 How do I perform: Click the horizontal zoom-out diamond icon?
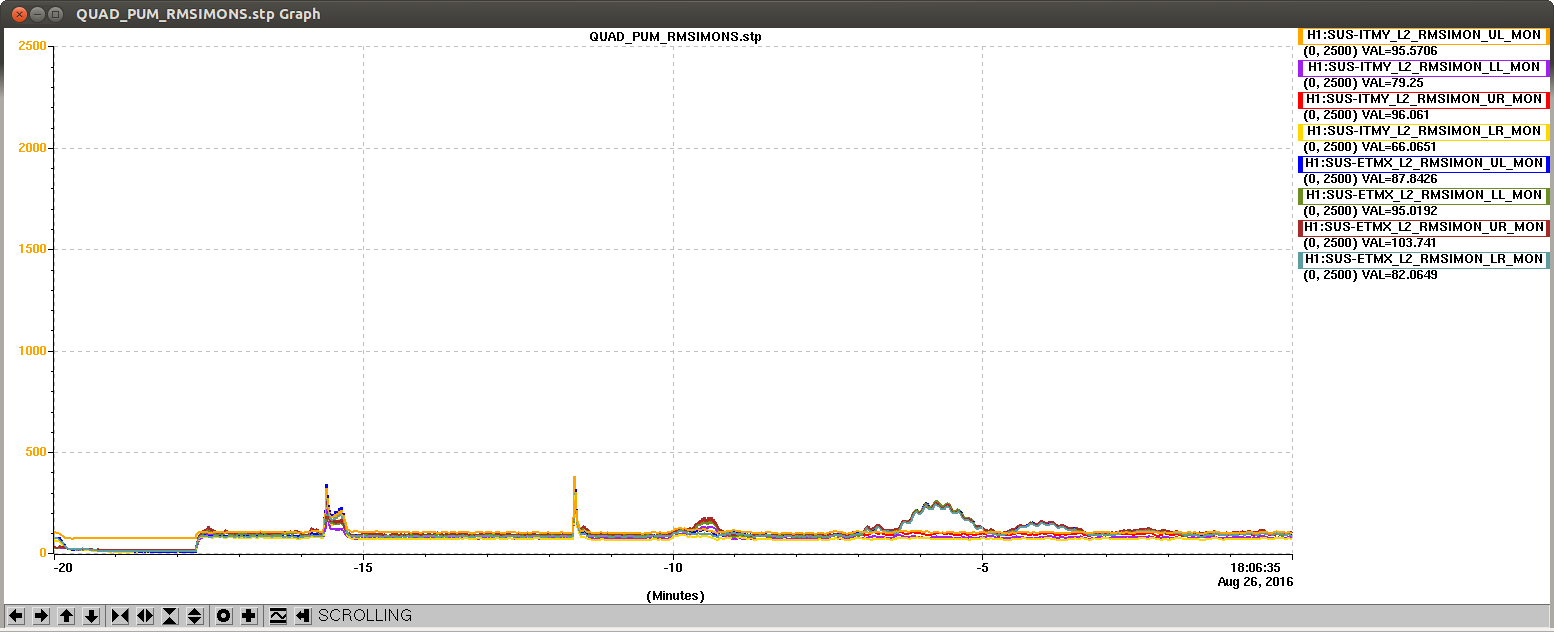(x=145, y=616)
